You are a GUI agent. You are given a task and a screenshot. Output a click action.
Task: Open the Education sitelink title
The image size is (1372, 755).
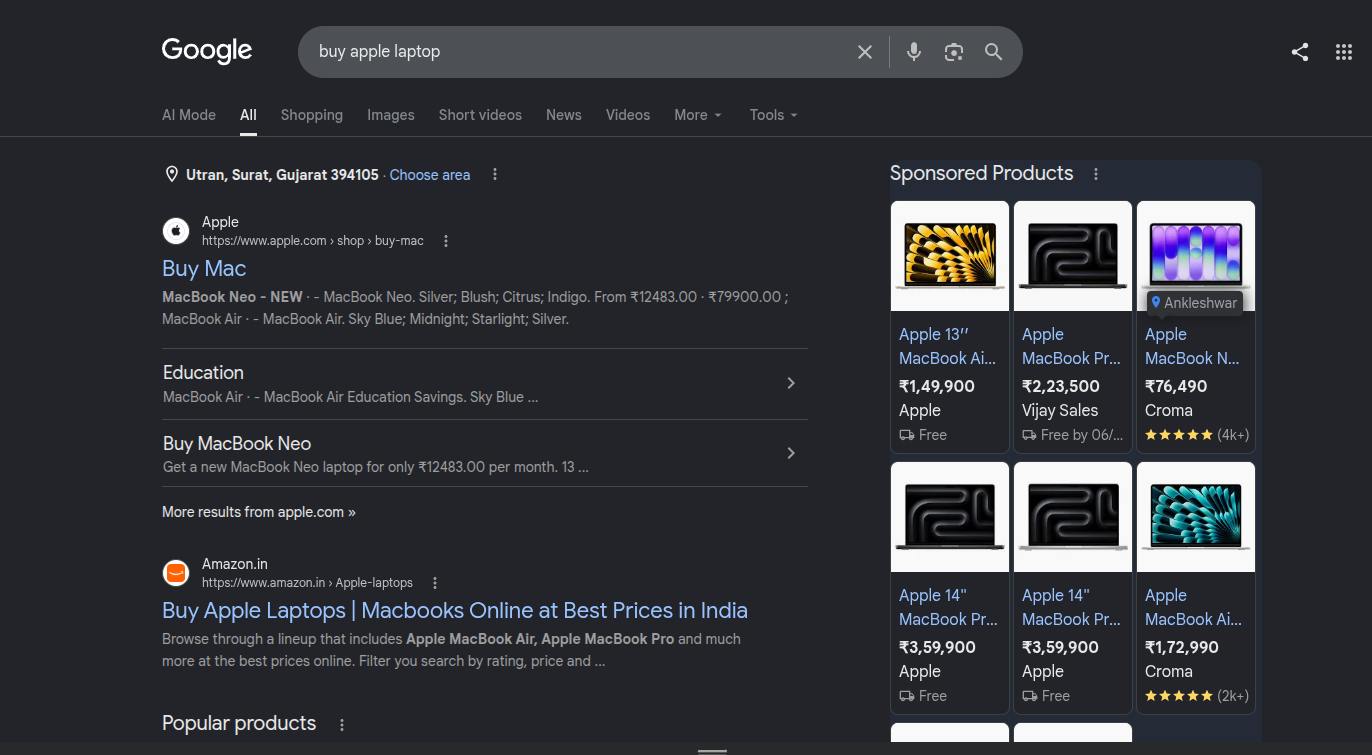(x=203, y=372)
